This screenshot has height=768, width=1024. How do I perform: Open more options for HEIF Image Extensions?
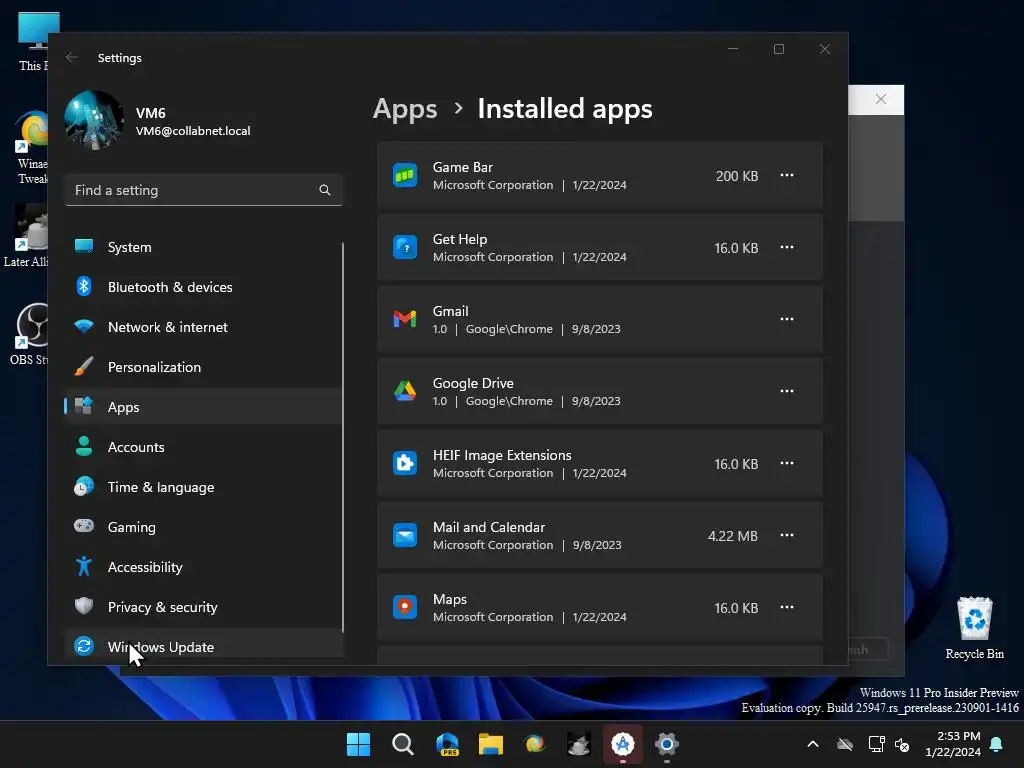coord(787,463)
